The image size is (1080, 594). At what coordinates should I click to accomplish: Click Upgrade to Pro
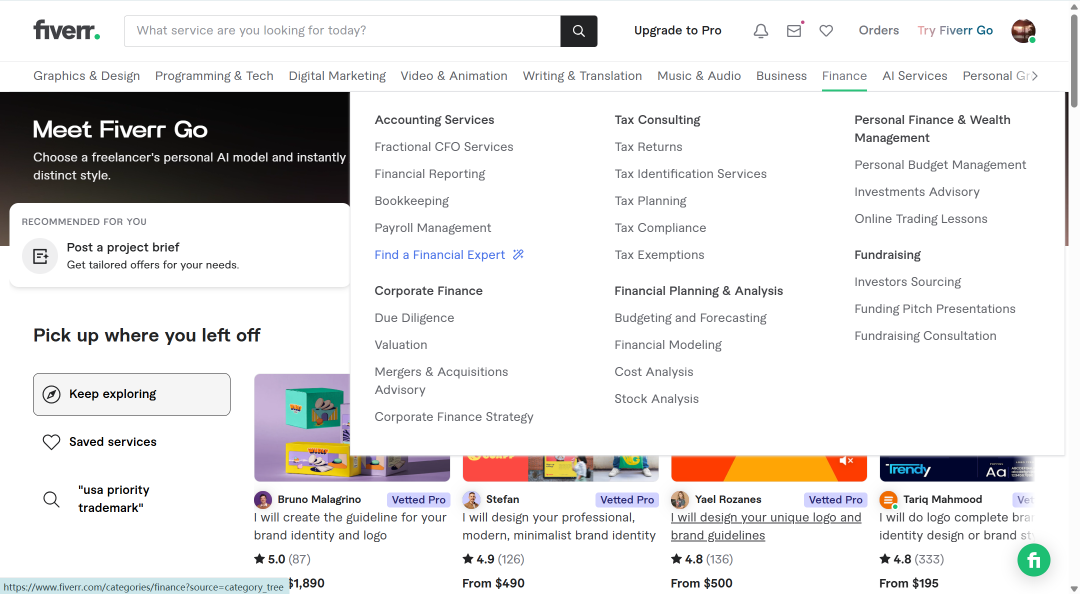pyautogui.click(x=678, y=30)
